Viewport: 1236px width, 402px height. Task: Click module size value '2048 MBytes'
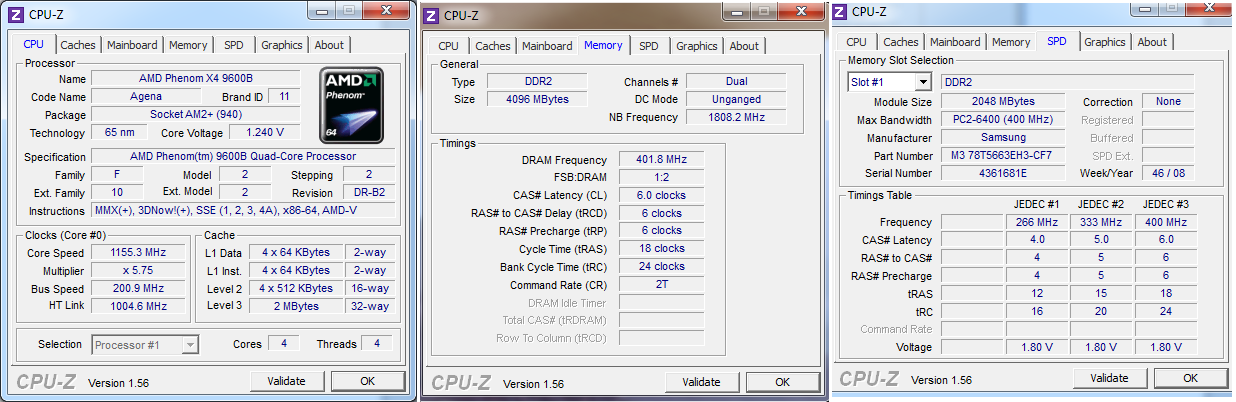tap(1003, 101)
